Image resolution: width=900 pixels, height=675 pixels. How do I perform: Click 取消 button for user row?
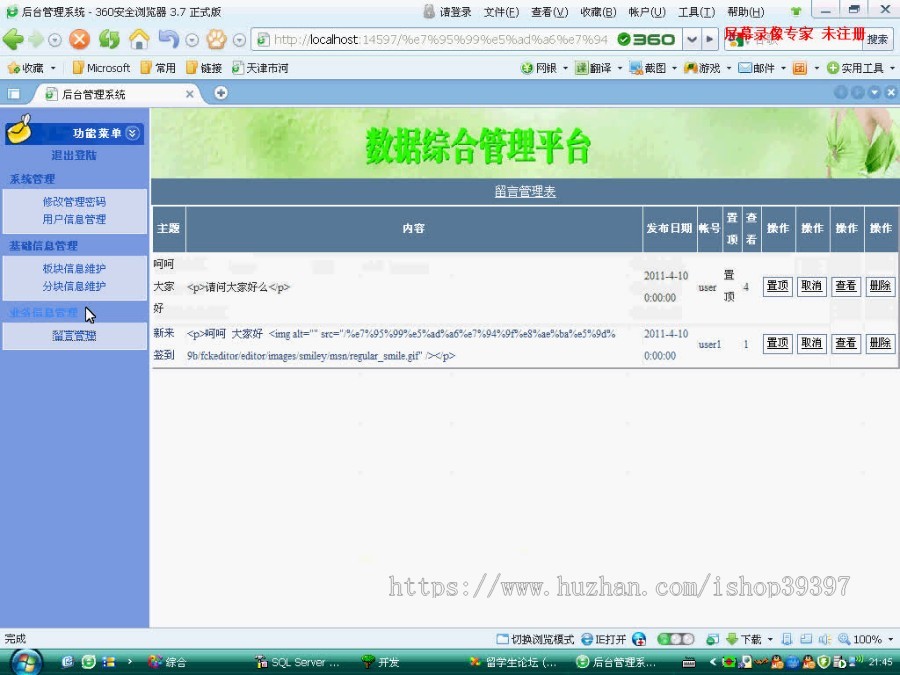812,286
